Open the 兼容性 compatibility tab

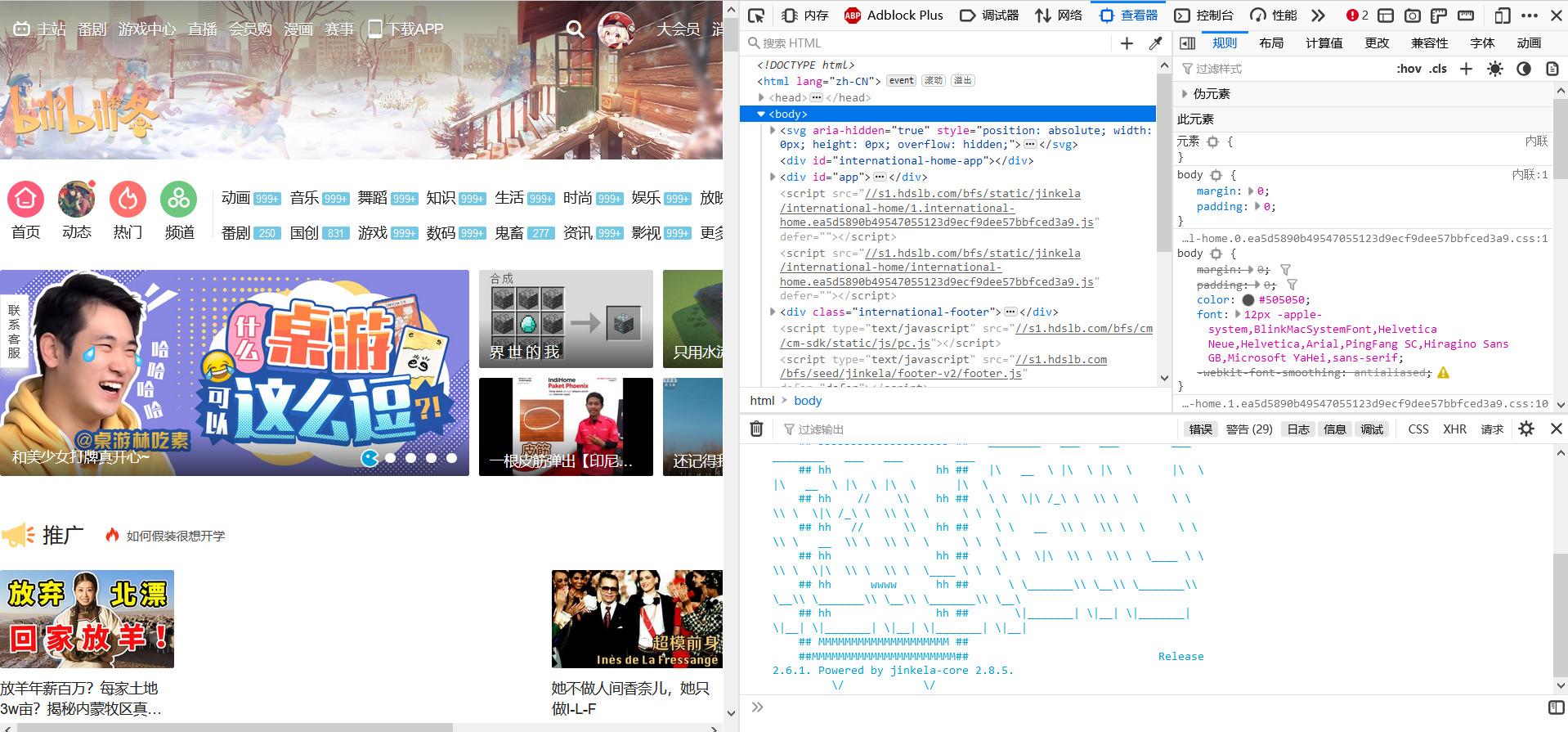1429,43
